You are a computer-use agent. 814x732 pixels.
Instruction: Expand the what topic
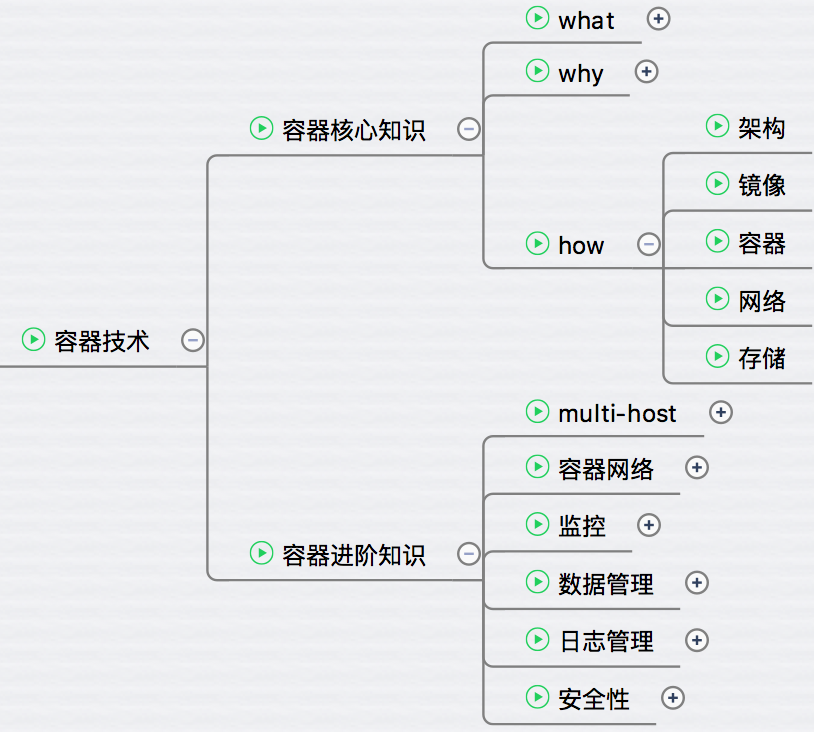point(658,19)
